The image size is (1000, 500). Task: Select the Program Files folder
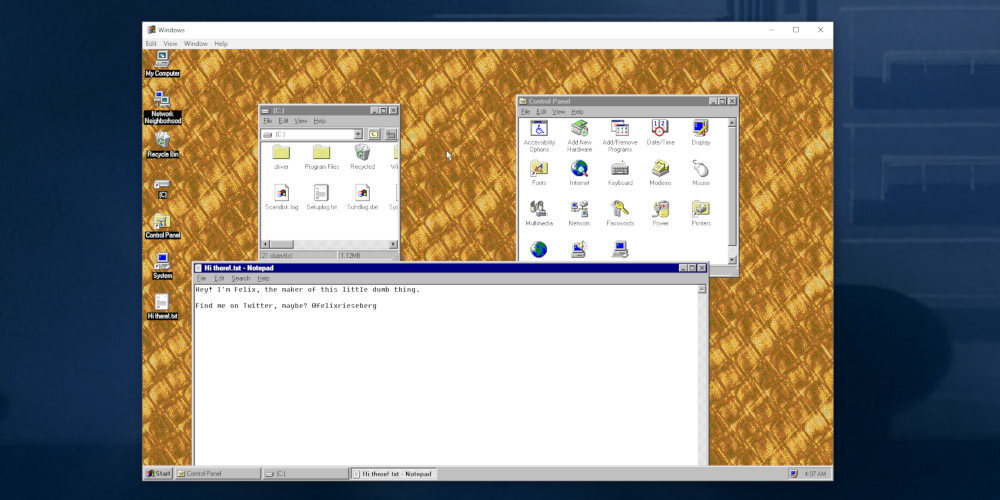321,157
